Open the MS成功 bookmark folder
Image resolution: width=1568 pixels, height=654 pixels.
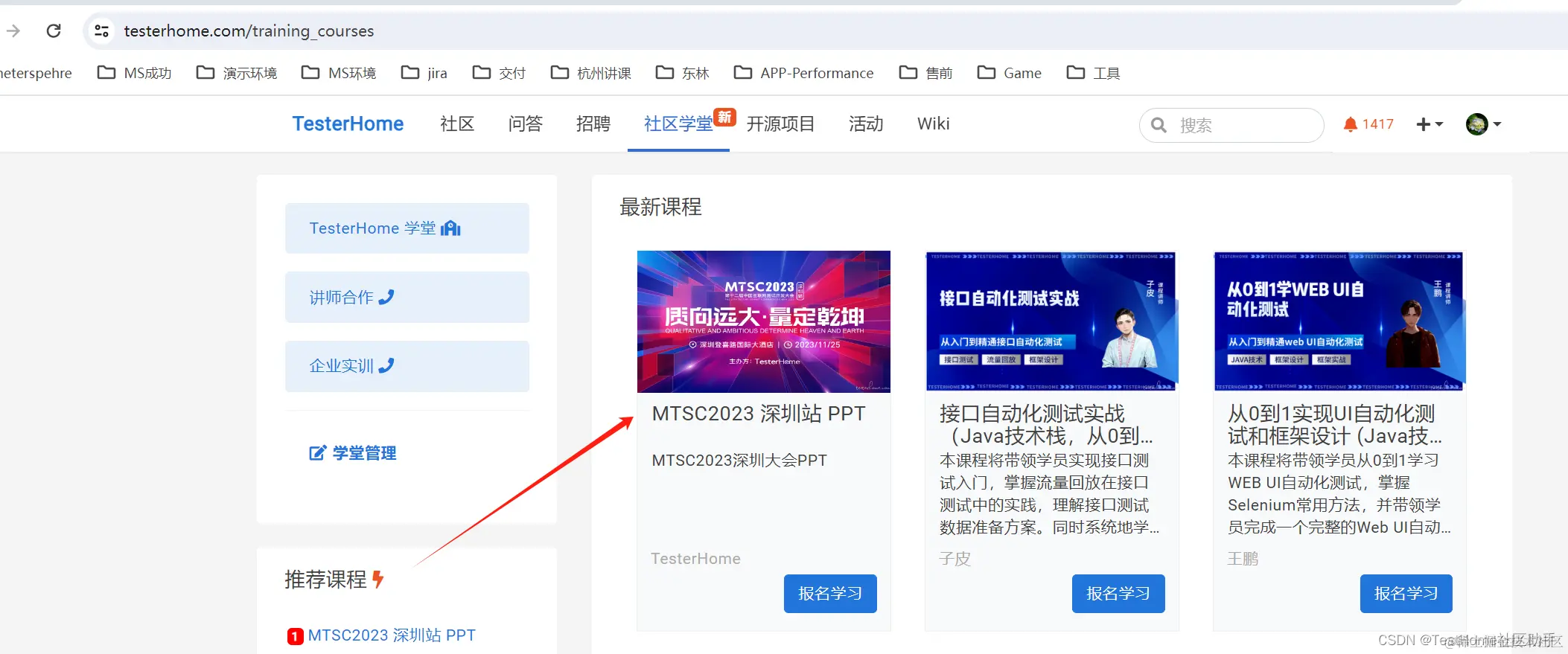[135, 73]
